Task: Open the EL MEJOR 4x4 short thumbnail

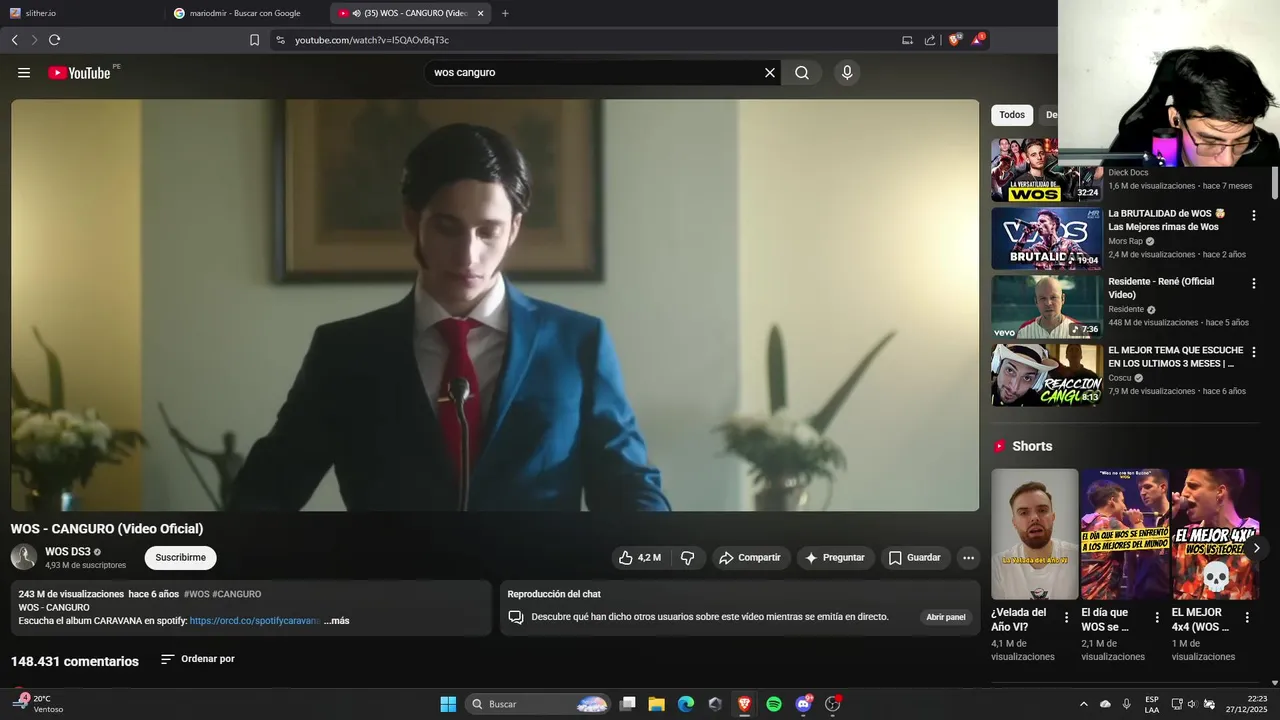Action: point(1215,534)
